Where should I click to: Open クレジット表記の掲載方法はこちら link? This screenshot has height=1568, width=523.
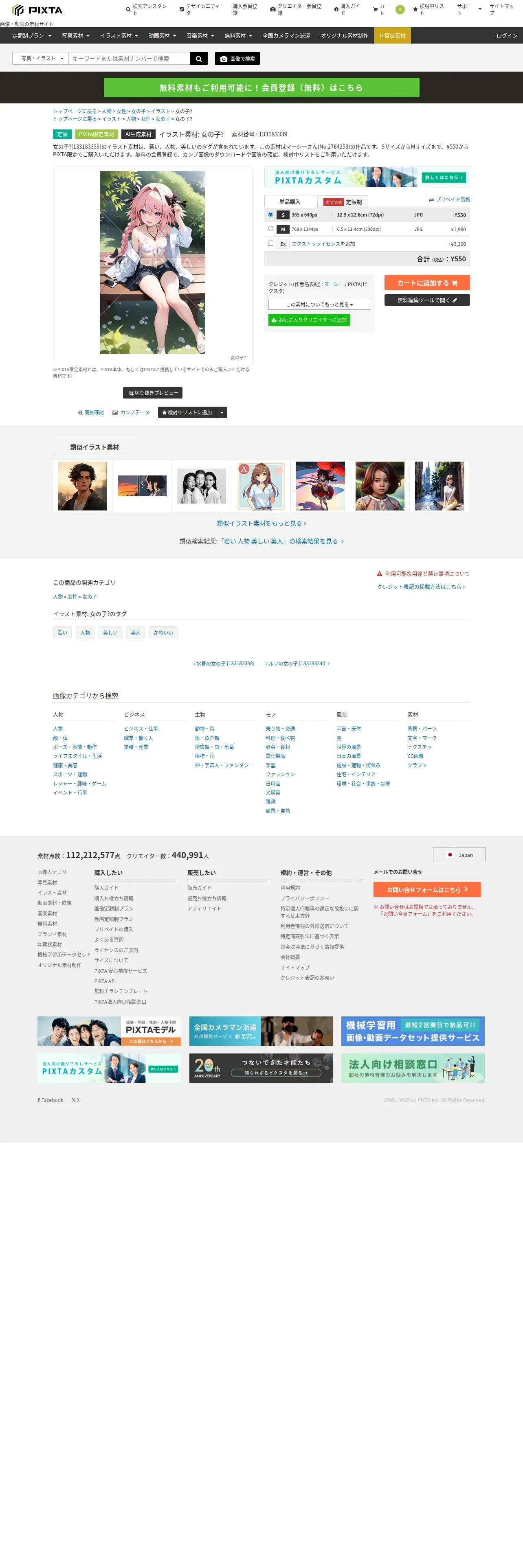421,587
